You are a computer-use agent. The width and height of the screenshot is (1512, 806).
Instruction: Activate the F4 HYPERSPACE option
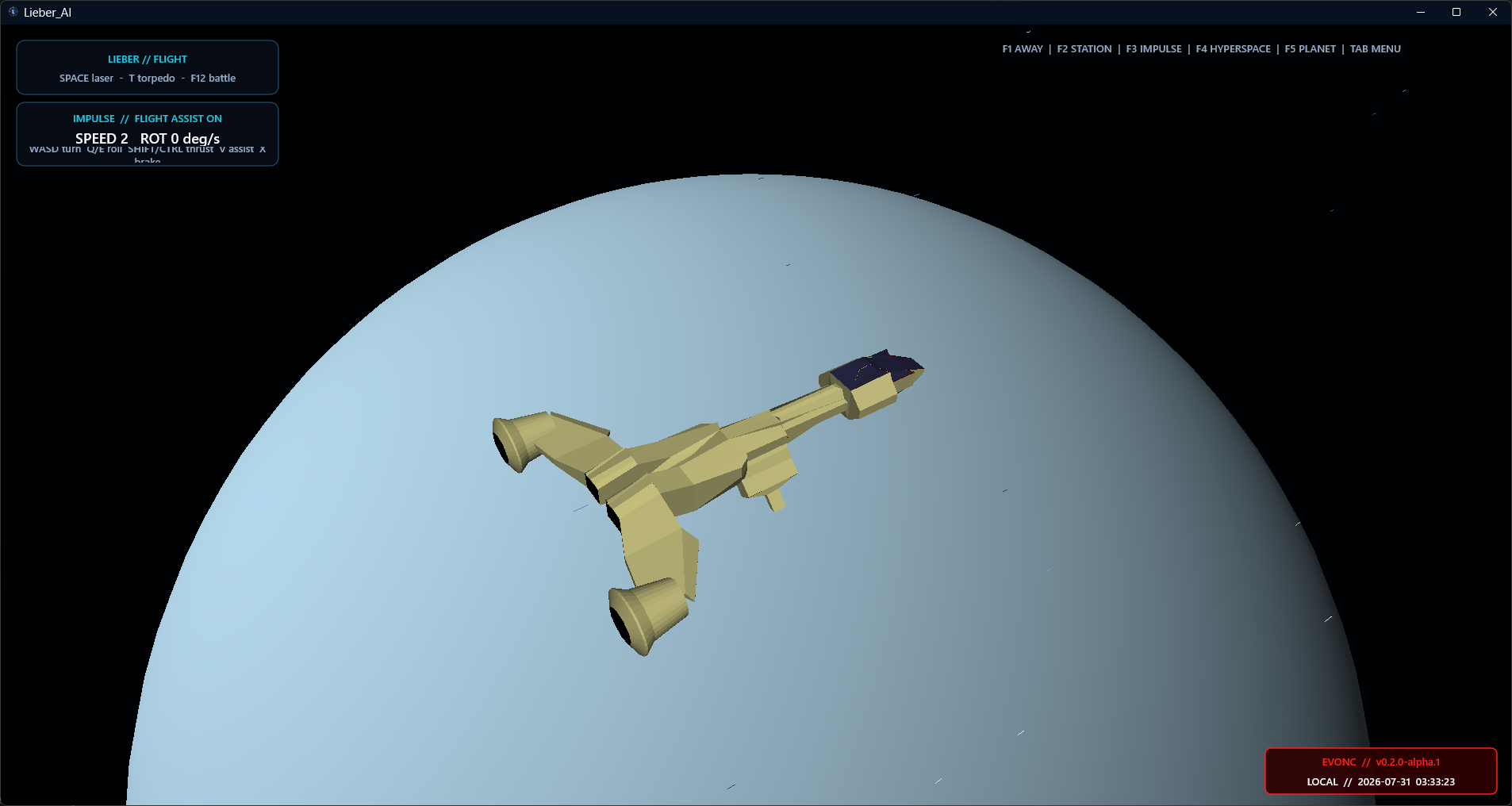point(1233,49)
